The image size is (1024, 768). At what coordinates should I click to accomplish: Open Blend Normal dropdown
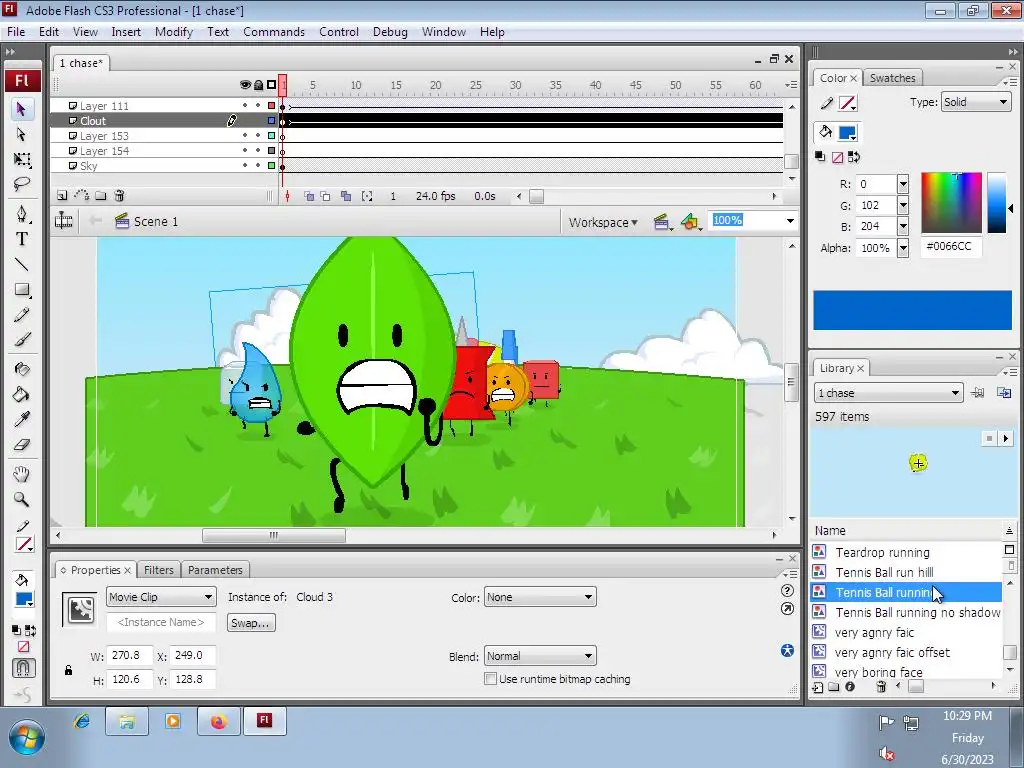coord(540,656)
